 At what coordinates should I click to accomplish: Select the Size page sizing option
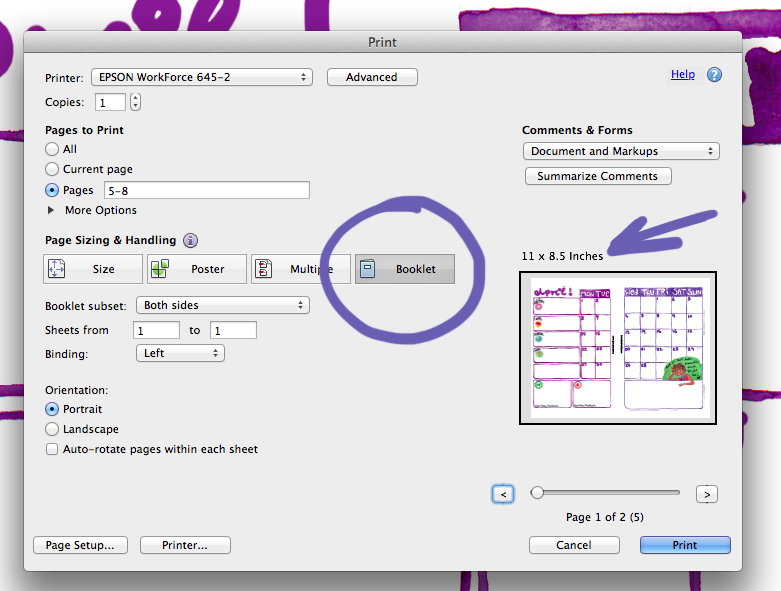coord(93,269)
